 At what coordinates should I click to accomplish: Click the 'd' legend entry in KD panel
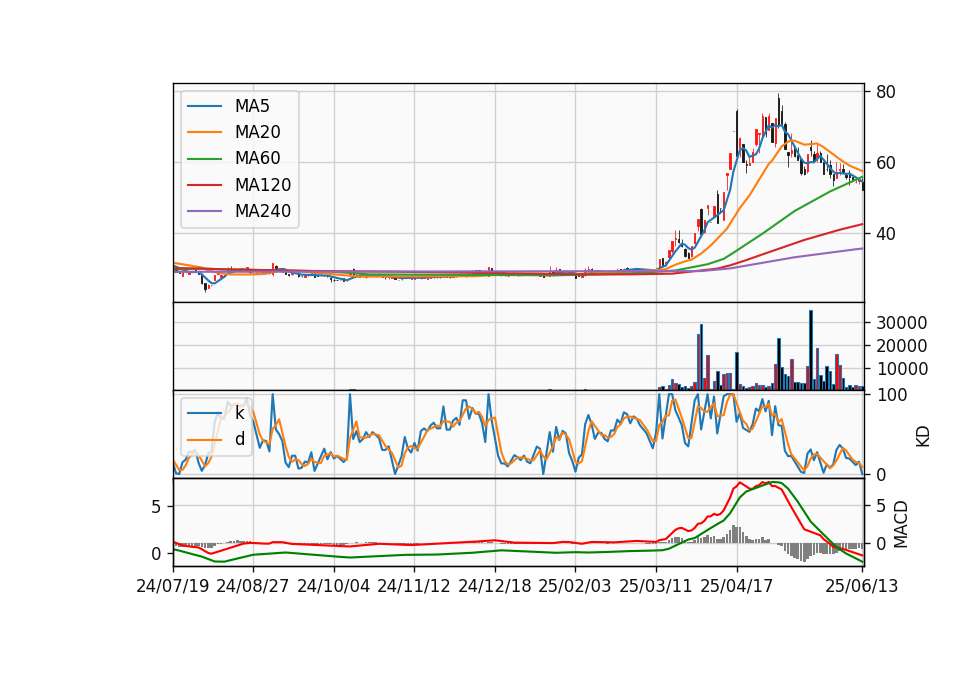(239, 440)
